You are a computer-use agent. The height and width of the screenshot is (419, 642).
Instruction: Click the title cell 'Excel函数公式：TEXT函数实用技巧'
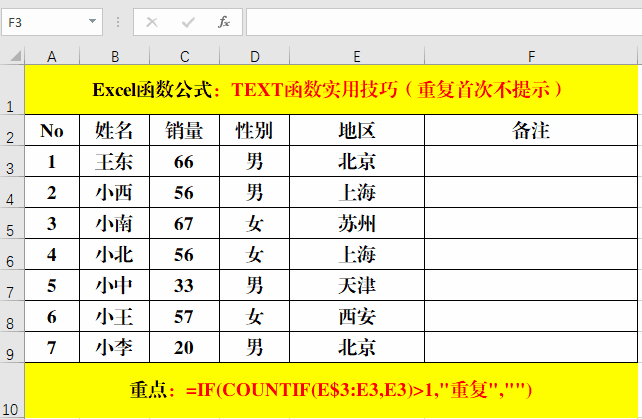pos(331,90)
